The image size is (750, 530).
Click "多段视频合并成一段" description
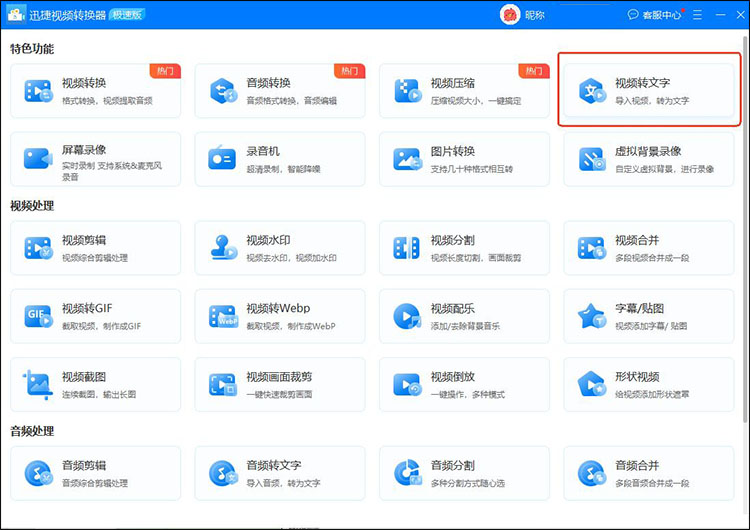[652, 258]
